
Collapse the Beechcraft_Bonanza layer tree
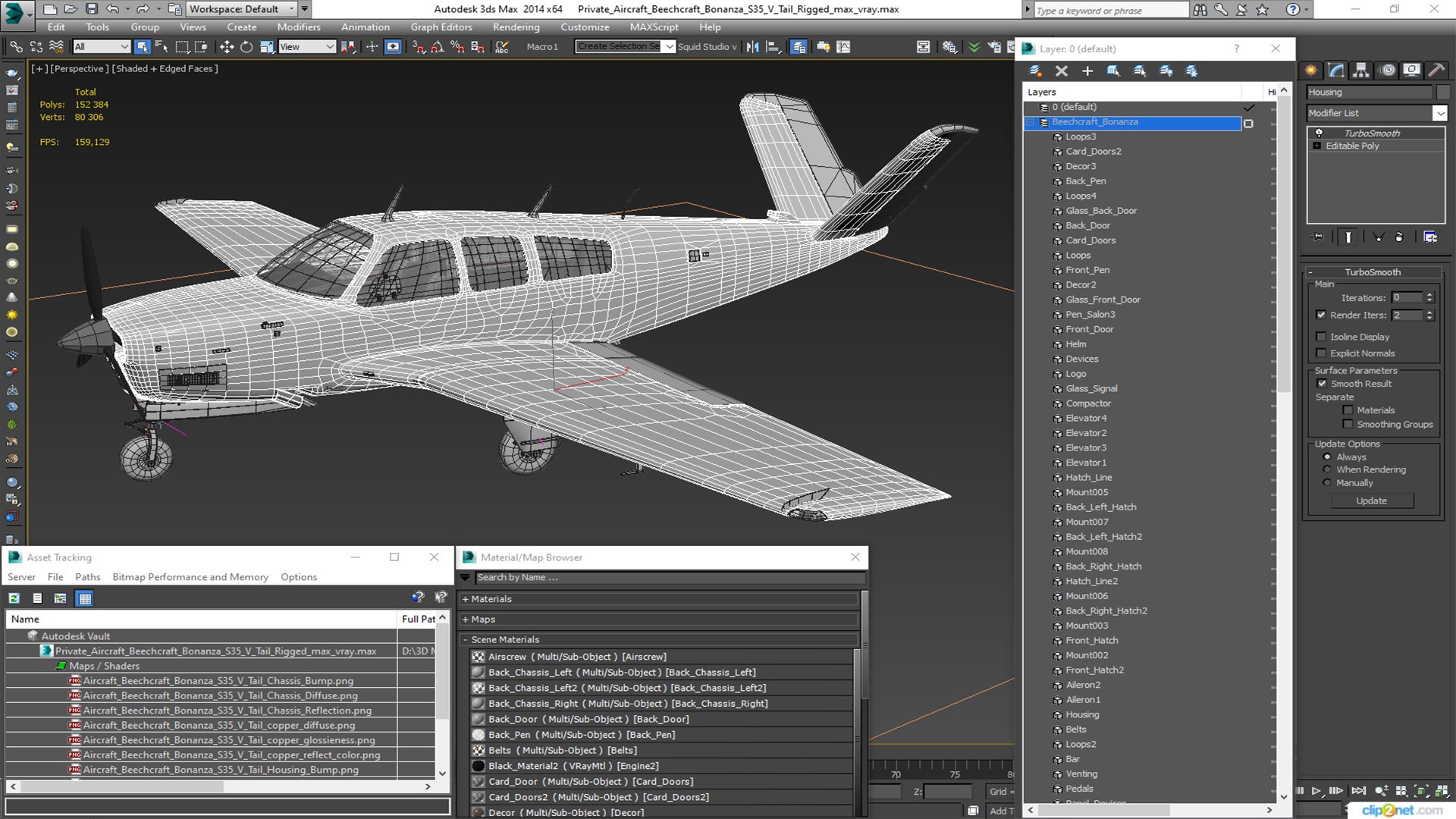coord(1030,122)
